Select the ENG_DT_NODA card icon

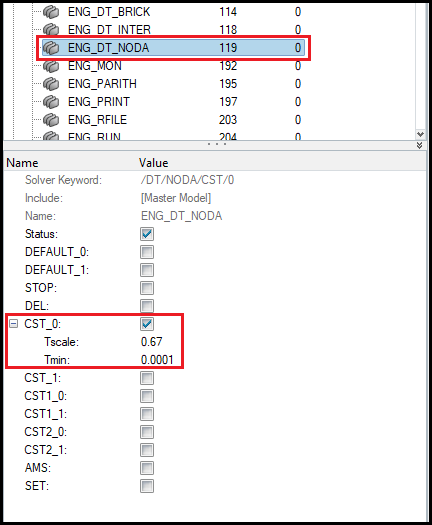51,48
